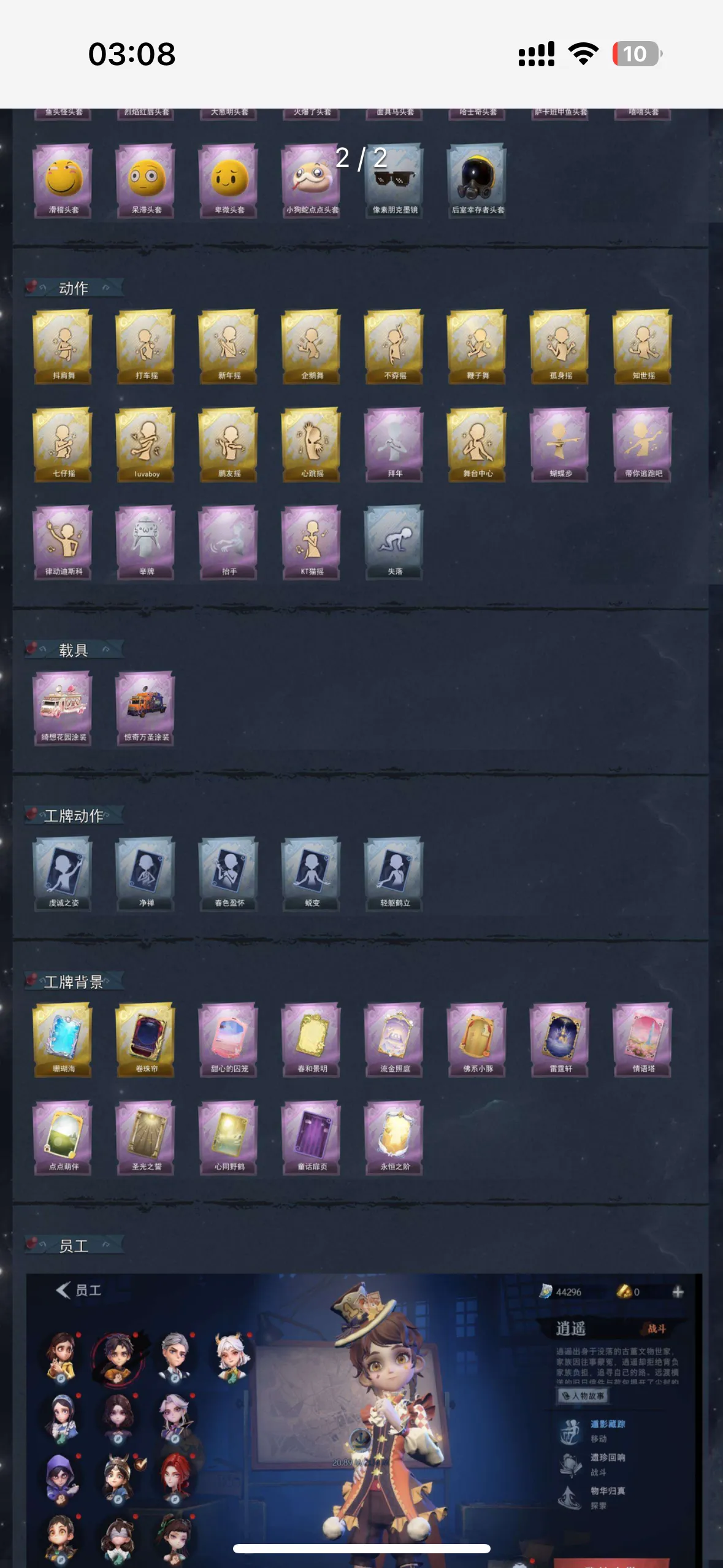Pick the 绮想花园涂装 vehicle skin
The image size is (723, 1568).
[63, 709]
